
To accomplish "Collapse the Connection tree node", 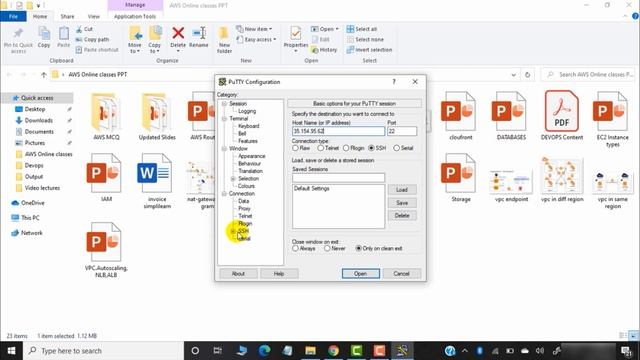I will [224, 193].
